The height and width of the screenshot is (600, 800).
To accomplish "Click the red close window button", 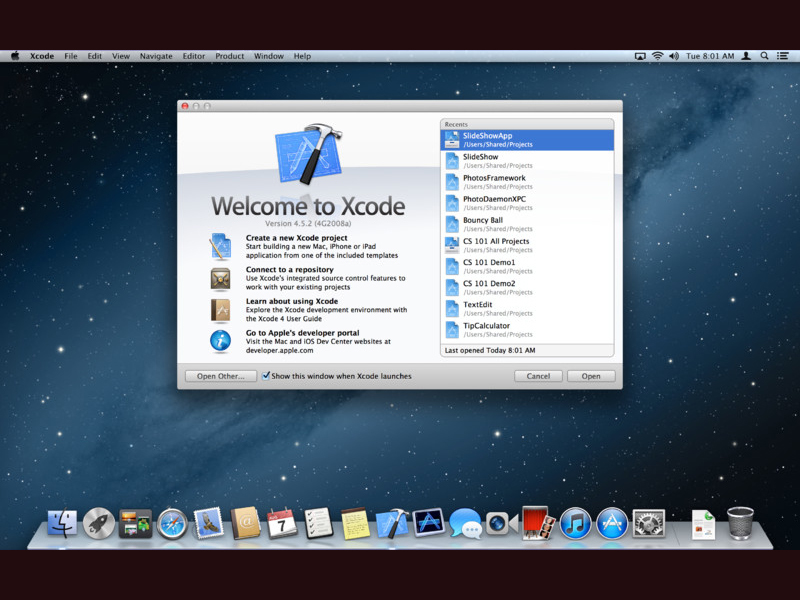I will (x=185, y=106).
